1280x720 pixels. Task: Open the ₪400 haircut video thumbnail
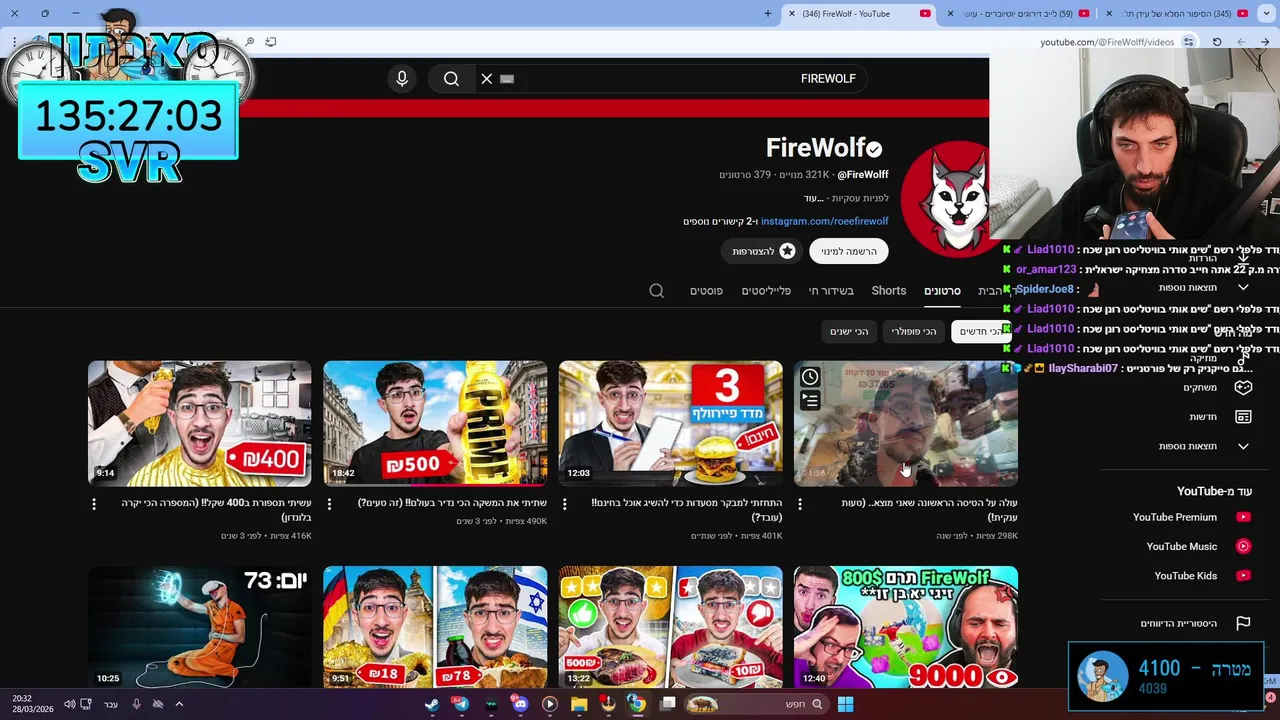200,423
